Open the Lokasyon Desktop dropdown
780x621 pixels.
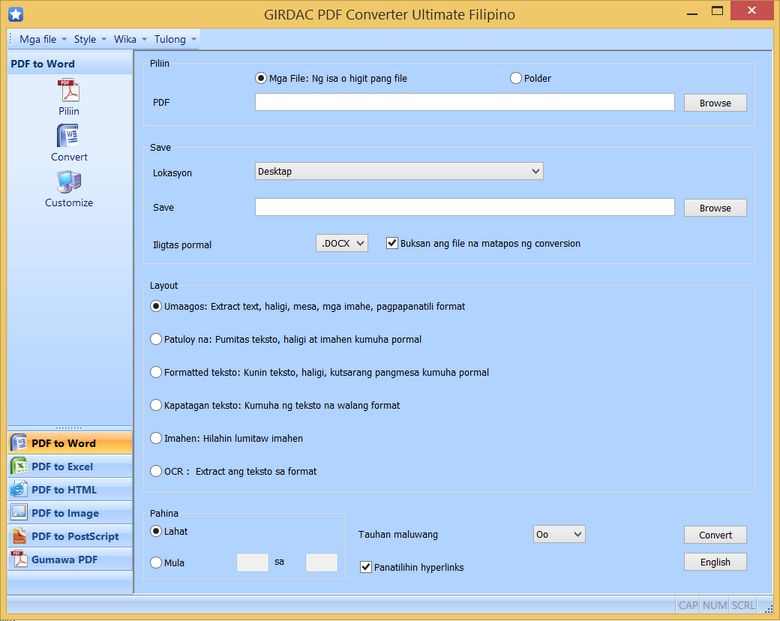pos(399,171)
